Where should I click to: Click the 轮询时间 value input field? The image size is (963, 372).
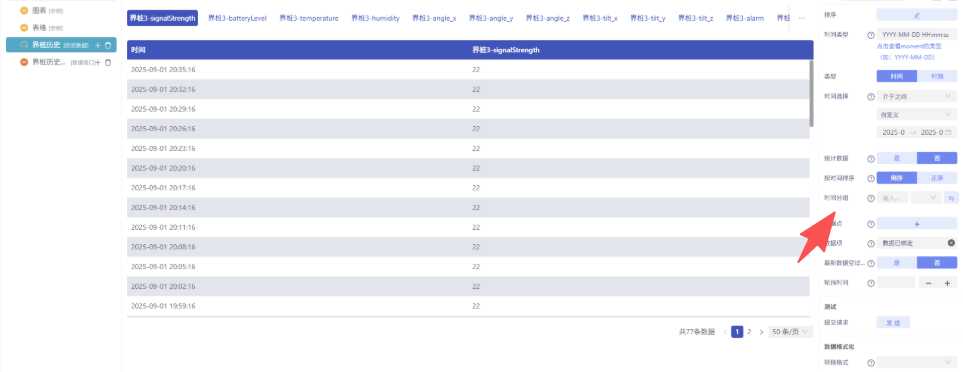point(896,283)
